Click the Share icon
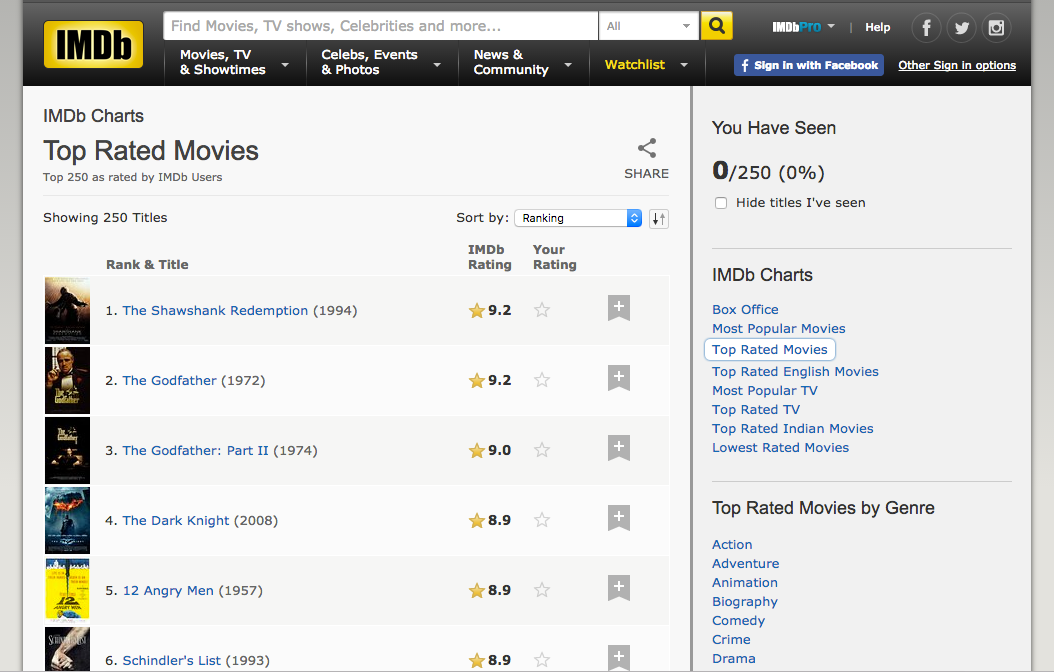Screen dimensions: 1054x672 coord(647,149)
